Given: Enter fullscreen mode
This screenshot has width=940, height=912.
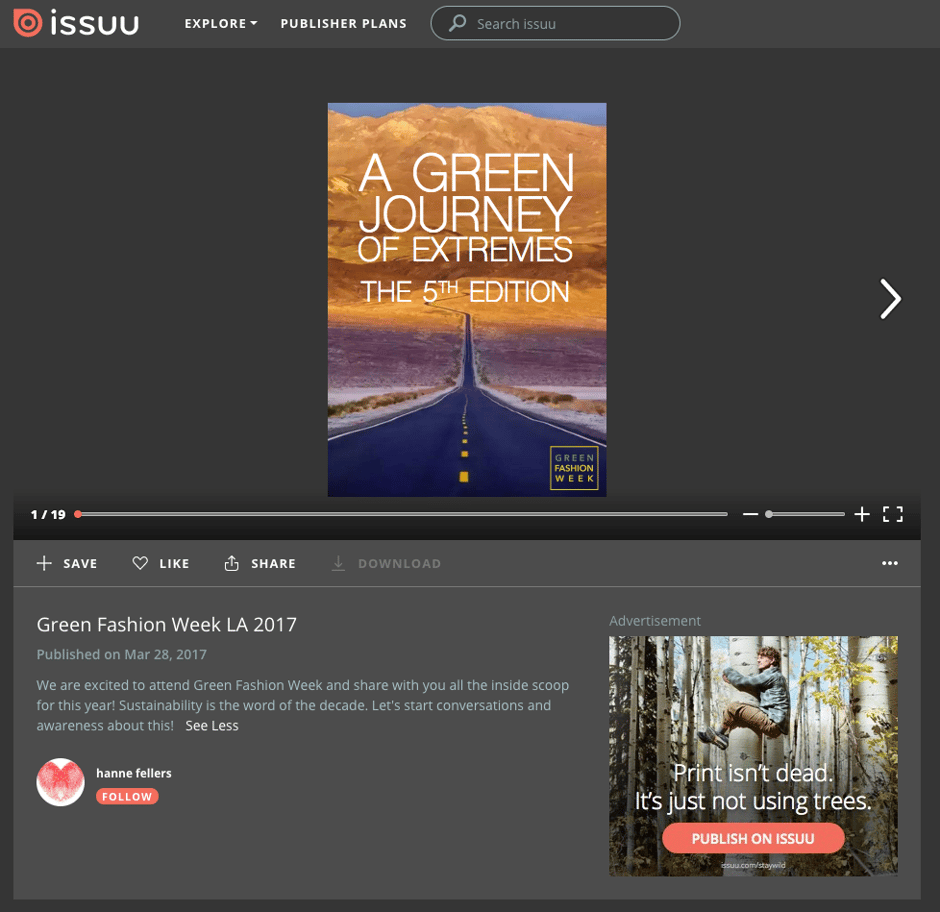Looking at the screenshot, I should point(893,514).
